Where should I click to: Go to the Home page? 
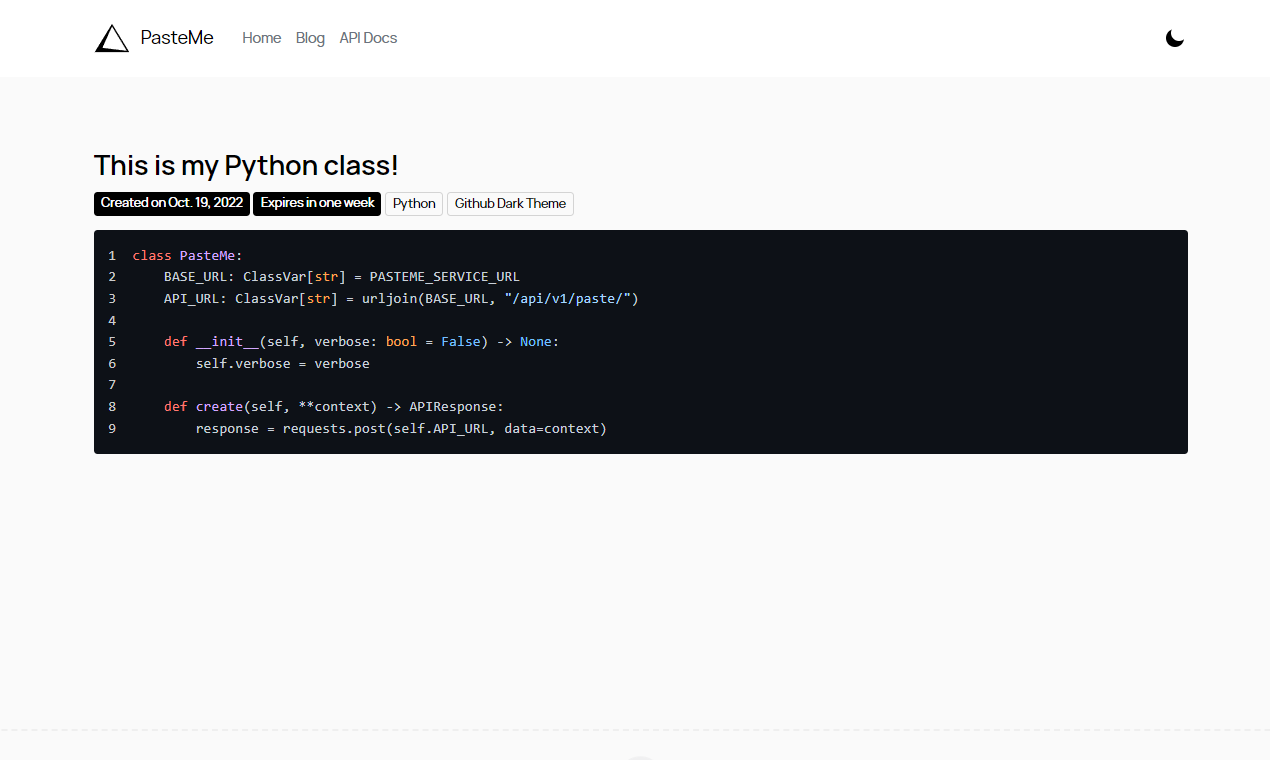pyautogui.click(x=262, y=38)
